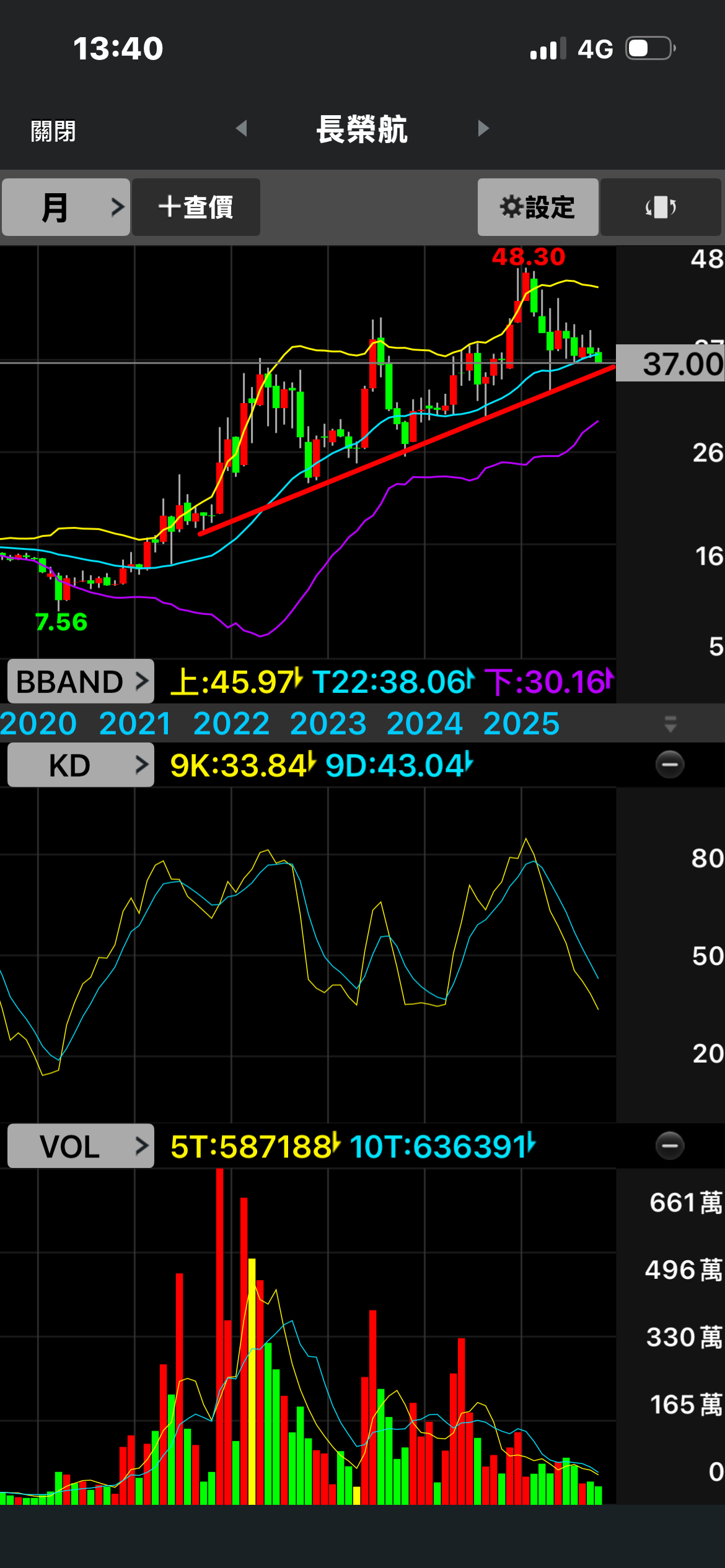Select year 2023 on timeline
Screen dimensions: 725x1568
coord(328,723)
